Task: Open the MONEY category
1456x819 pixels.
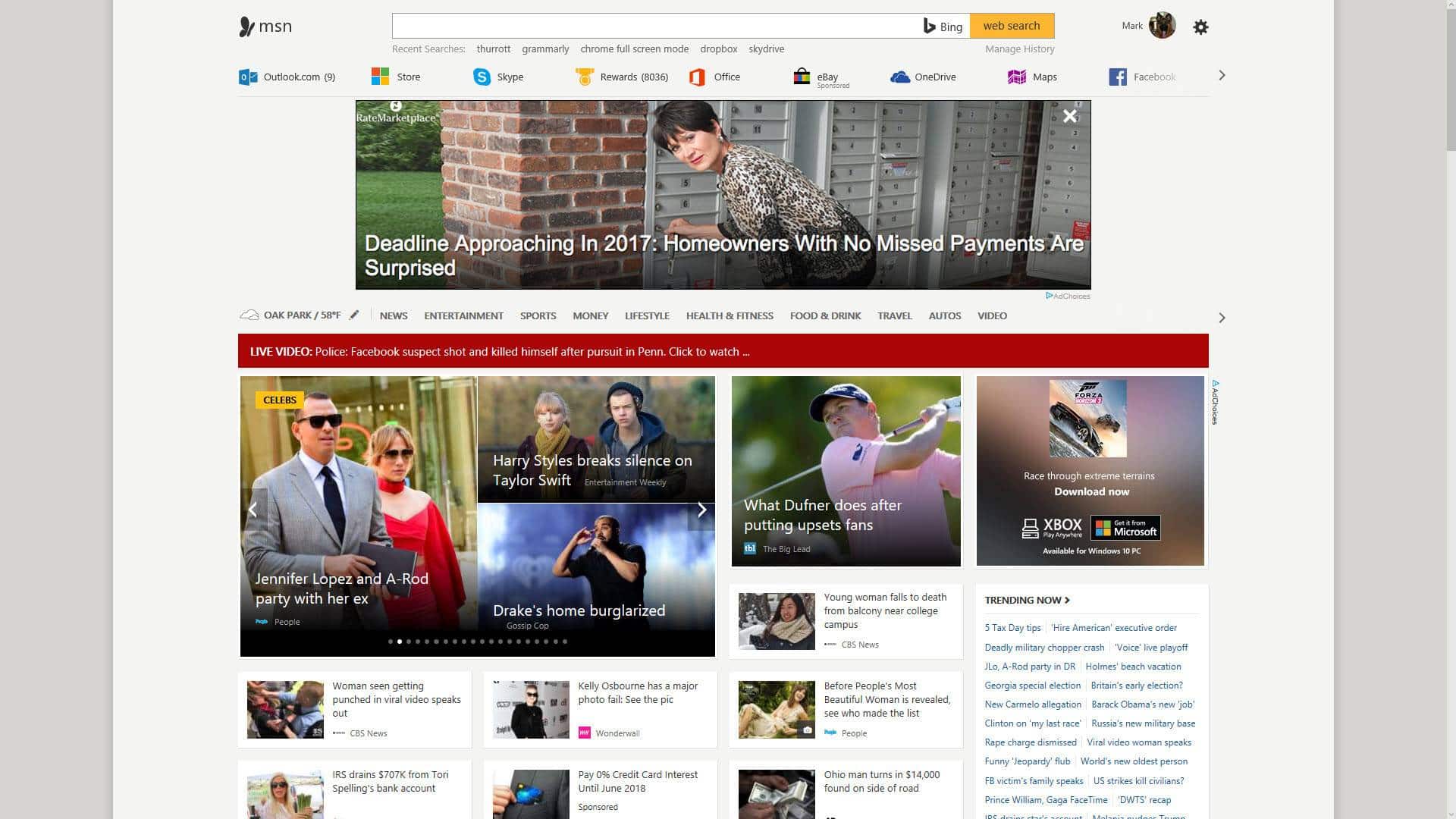Action: pos(590,315)
